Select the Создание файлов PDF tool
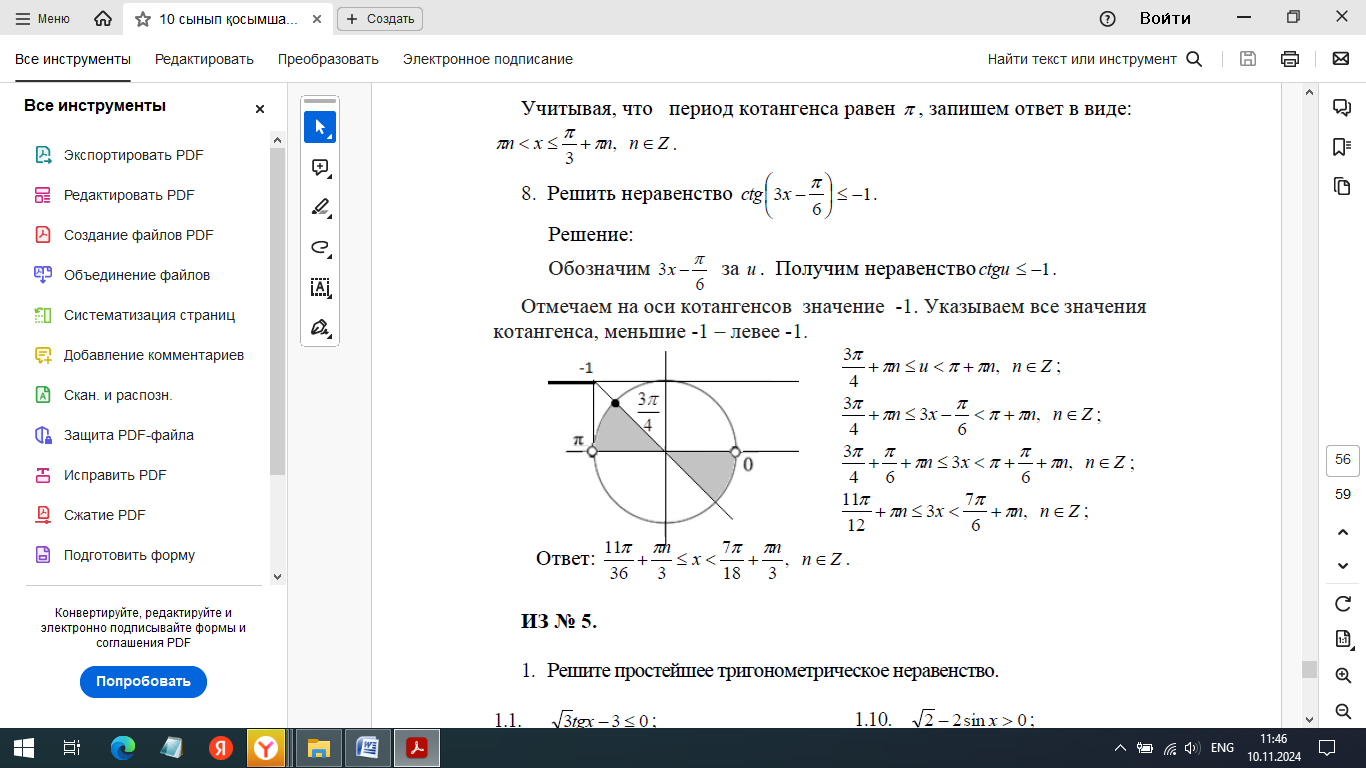 [x=139, y=235]
